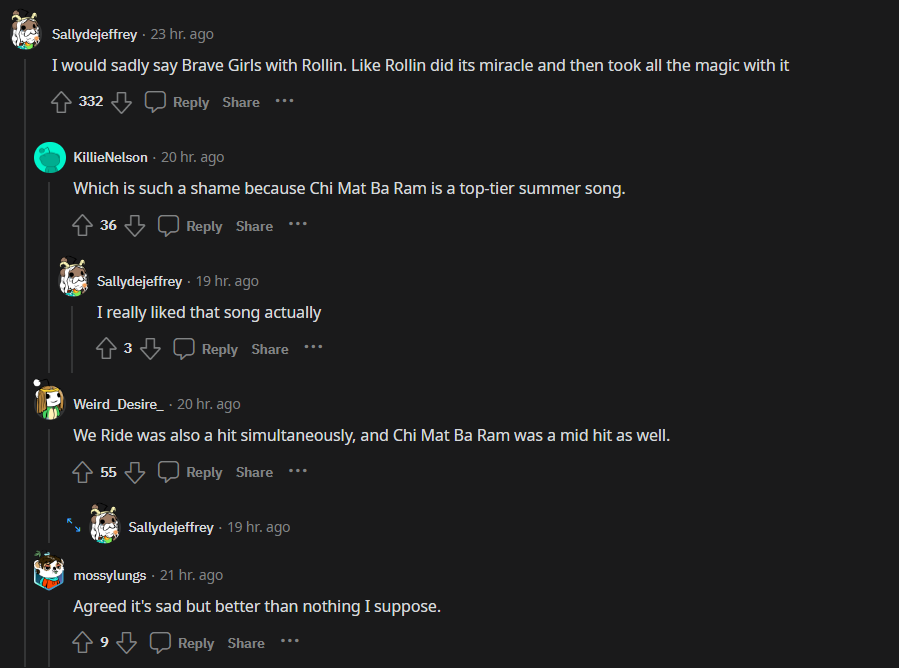
Task: Upvote the 'I really liked that song' comment
Action: pos(106,349)
